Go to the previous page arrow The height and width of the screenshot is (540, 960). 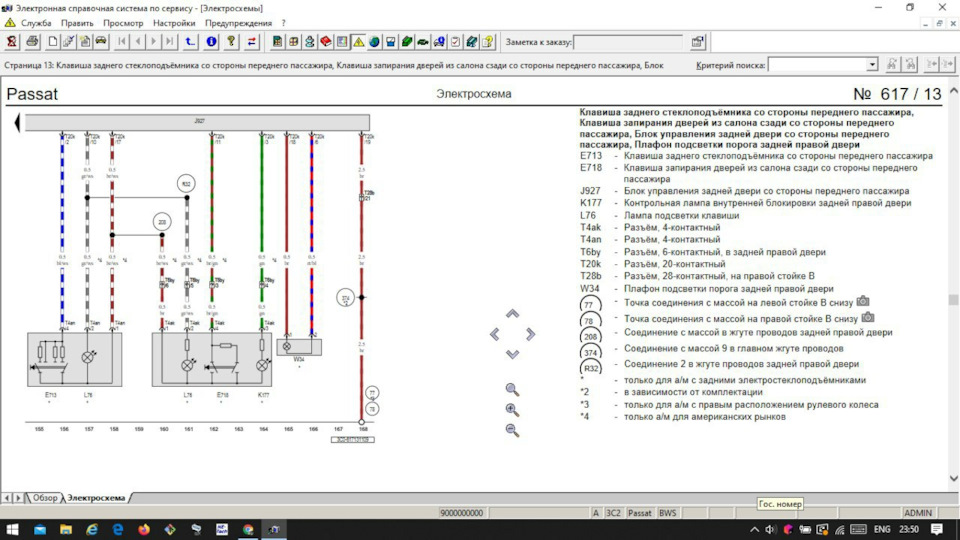[x=138, y=42]
